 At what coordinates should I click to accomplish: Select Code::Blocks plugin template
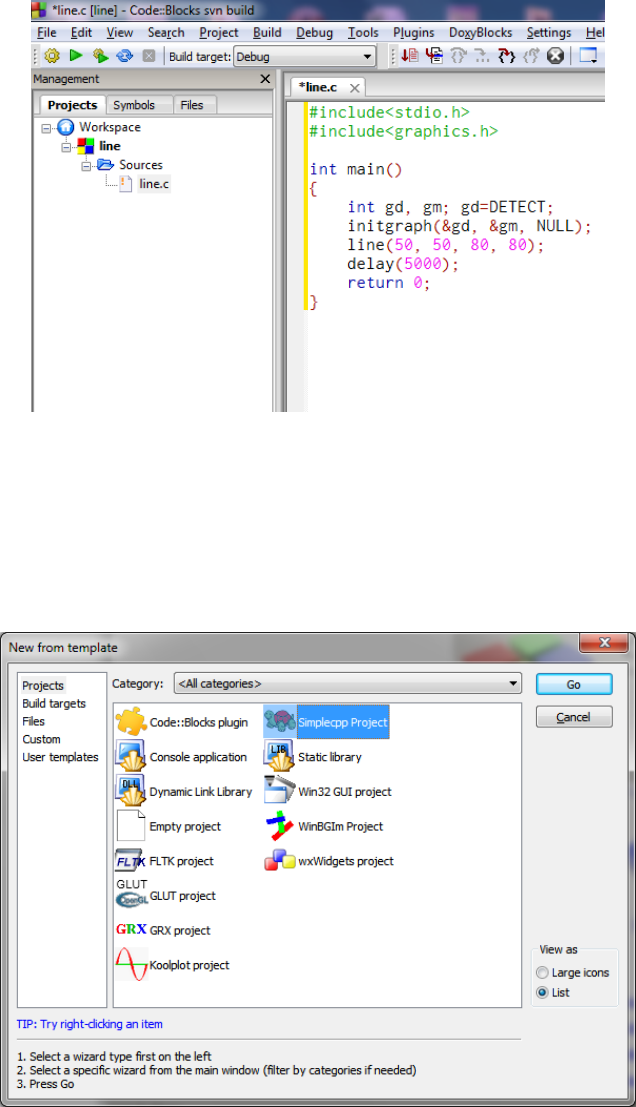(182, 722)
